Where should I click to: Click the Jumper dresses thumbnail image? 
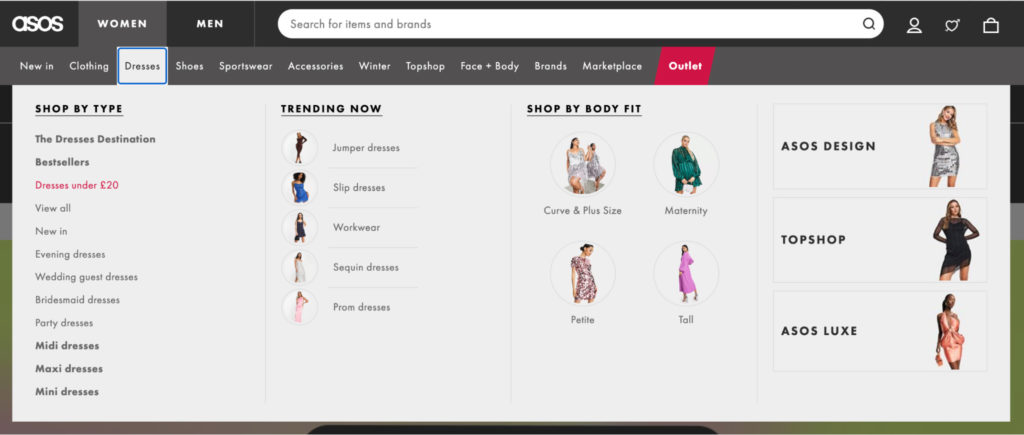300,148
